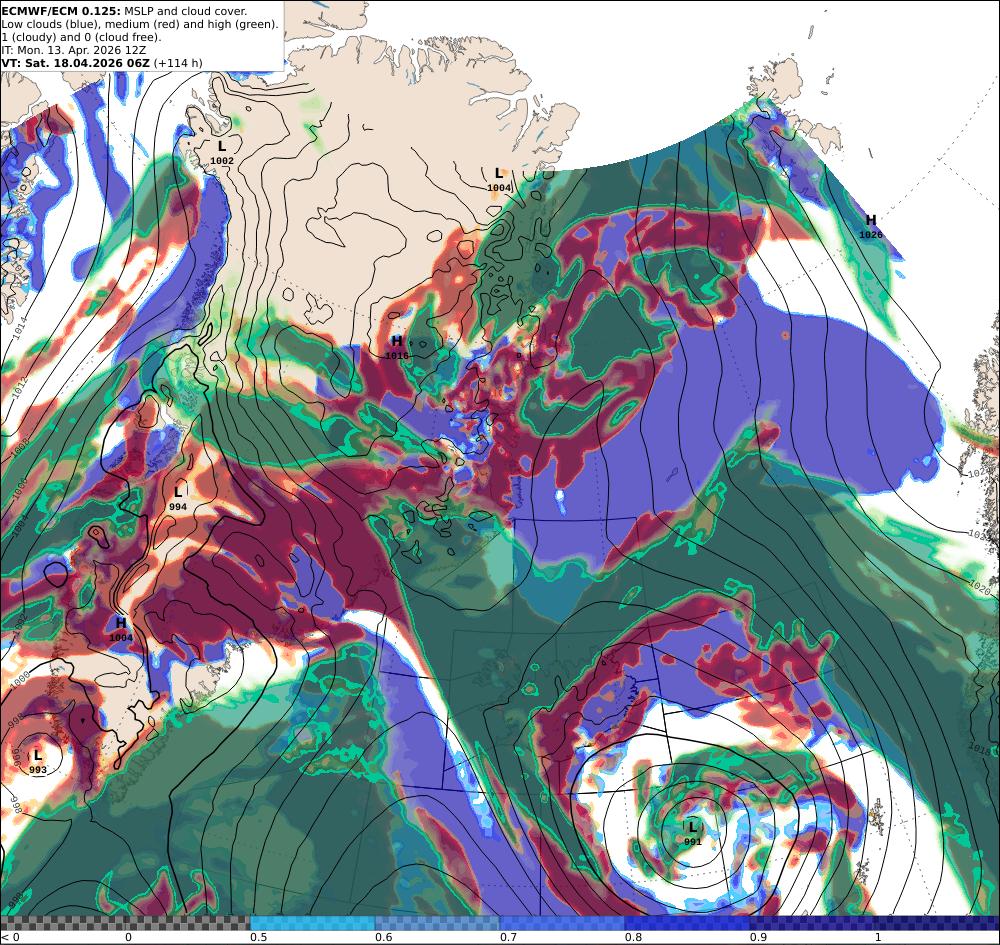Click the '0.9' colorbar tick label
The width and height of the screenshot is (1000, 945).
[x=758, y=937]
